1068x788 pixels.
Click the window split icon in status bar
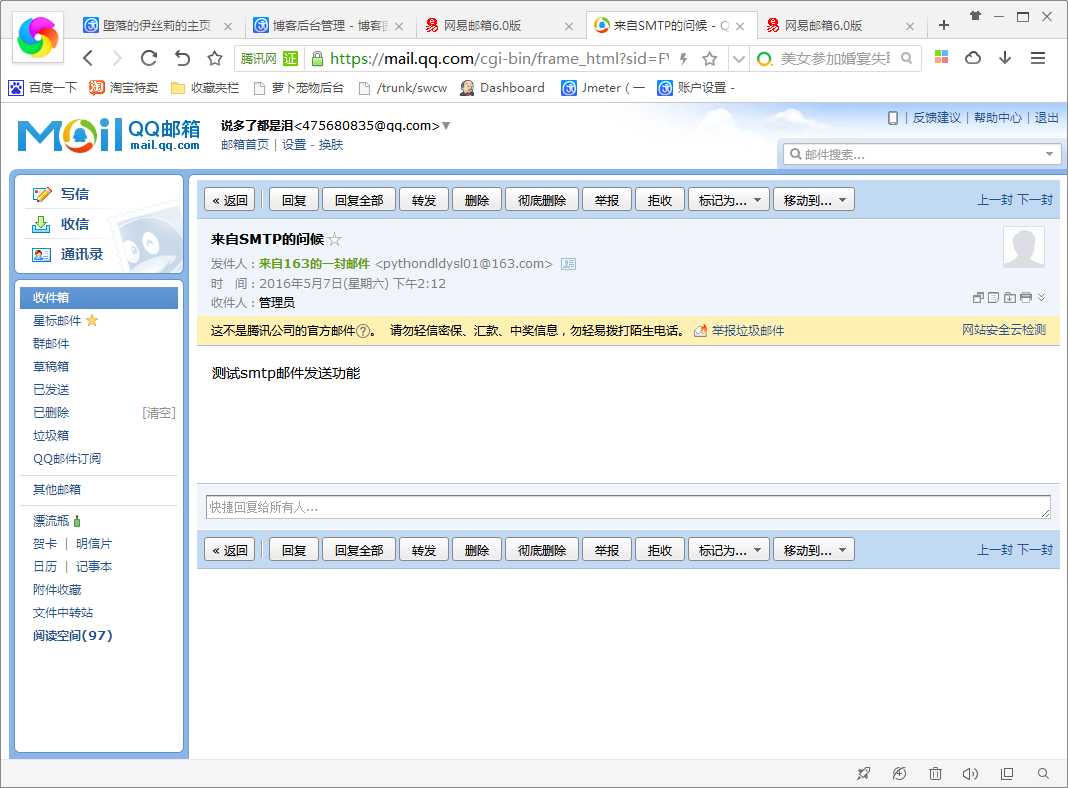[1007, 773]
